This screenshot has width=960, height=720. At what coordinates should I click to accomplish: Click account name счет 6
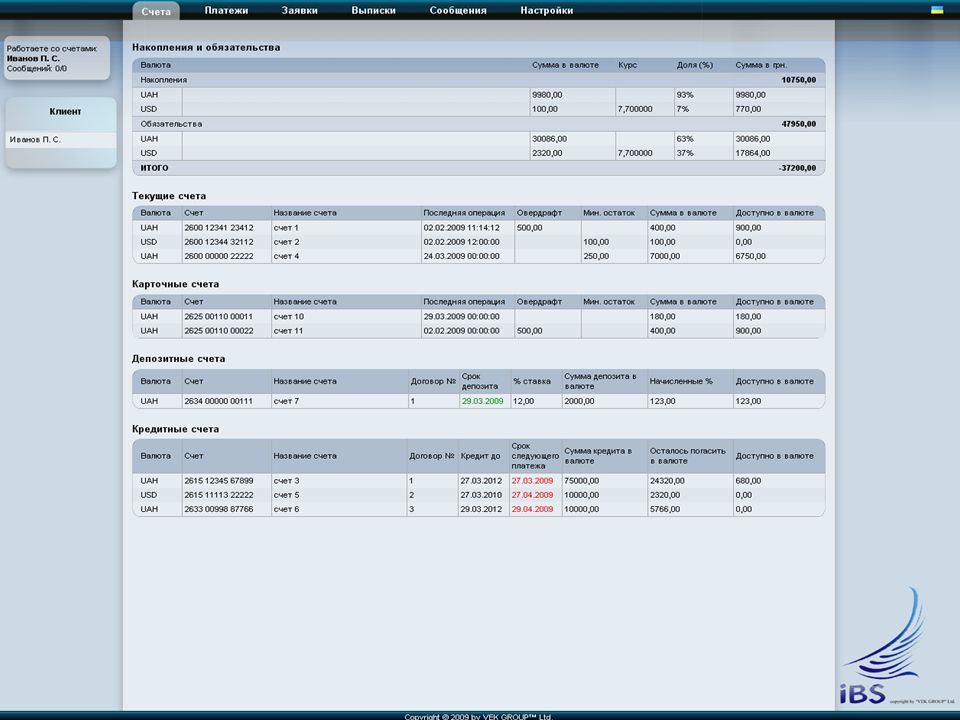pyautogui.click(x=286, y=509)
